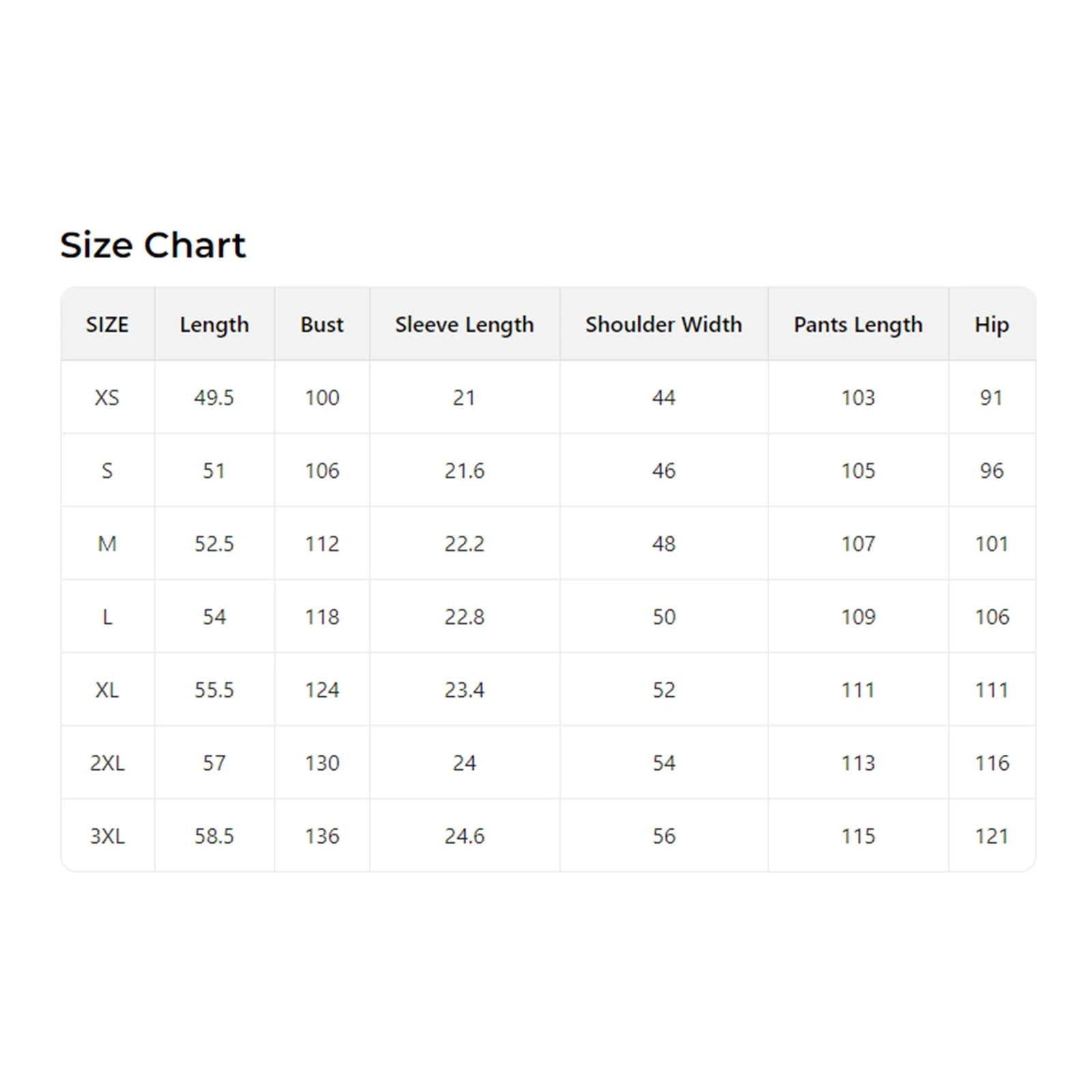1092x1092 pixels.
Task: Click the 3XL pants length value 115
Action: [858, 835]
